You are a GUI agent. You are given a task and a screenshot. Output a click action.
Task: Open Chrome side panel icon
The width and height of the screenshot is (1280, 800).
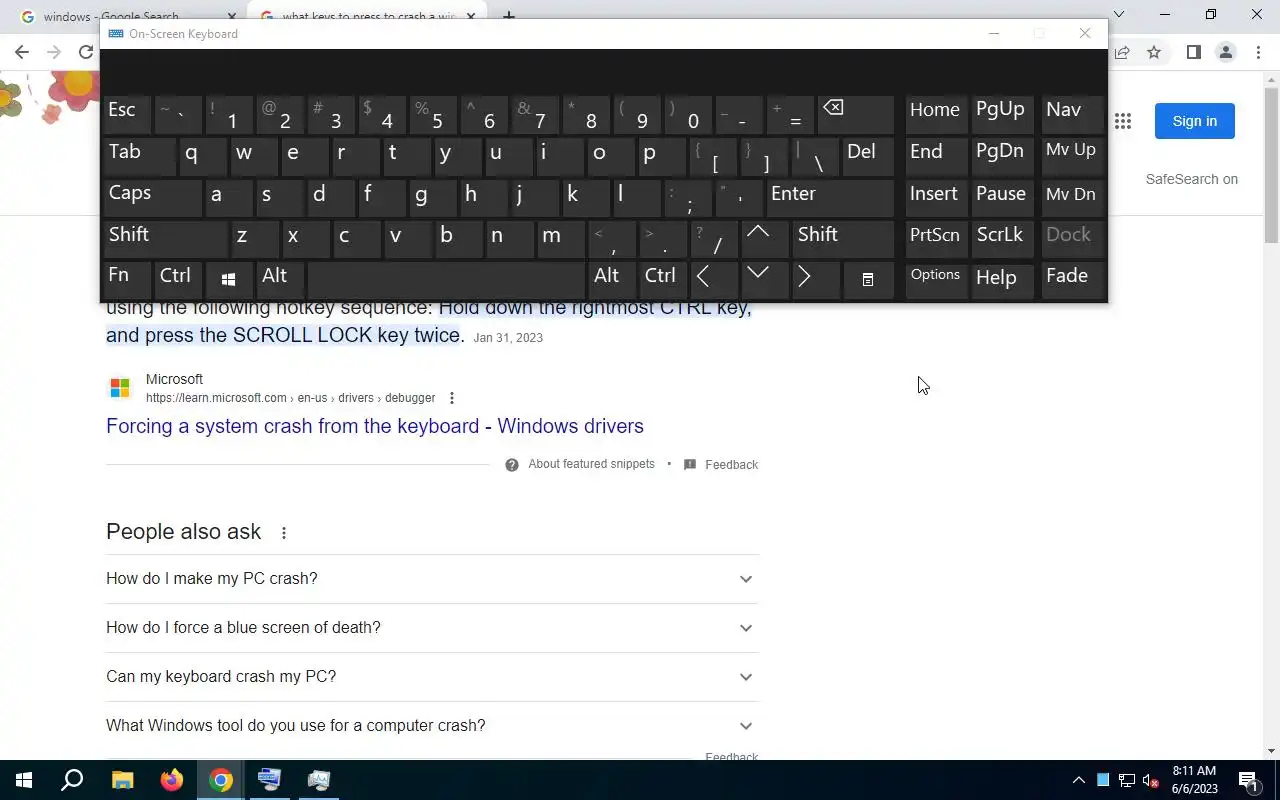tap(1193, 52)
